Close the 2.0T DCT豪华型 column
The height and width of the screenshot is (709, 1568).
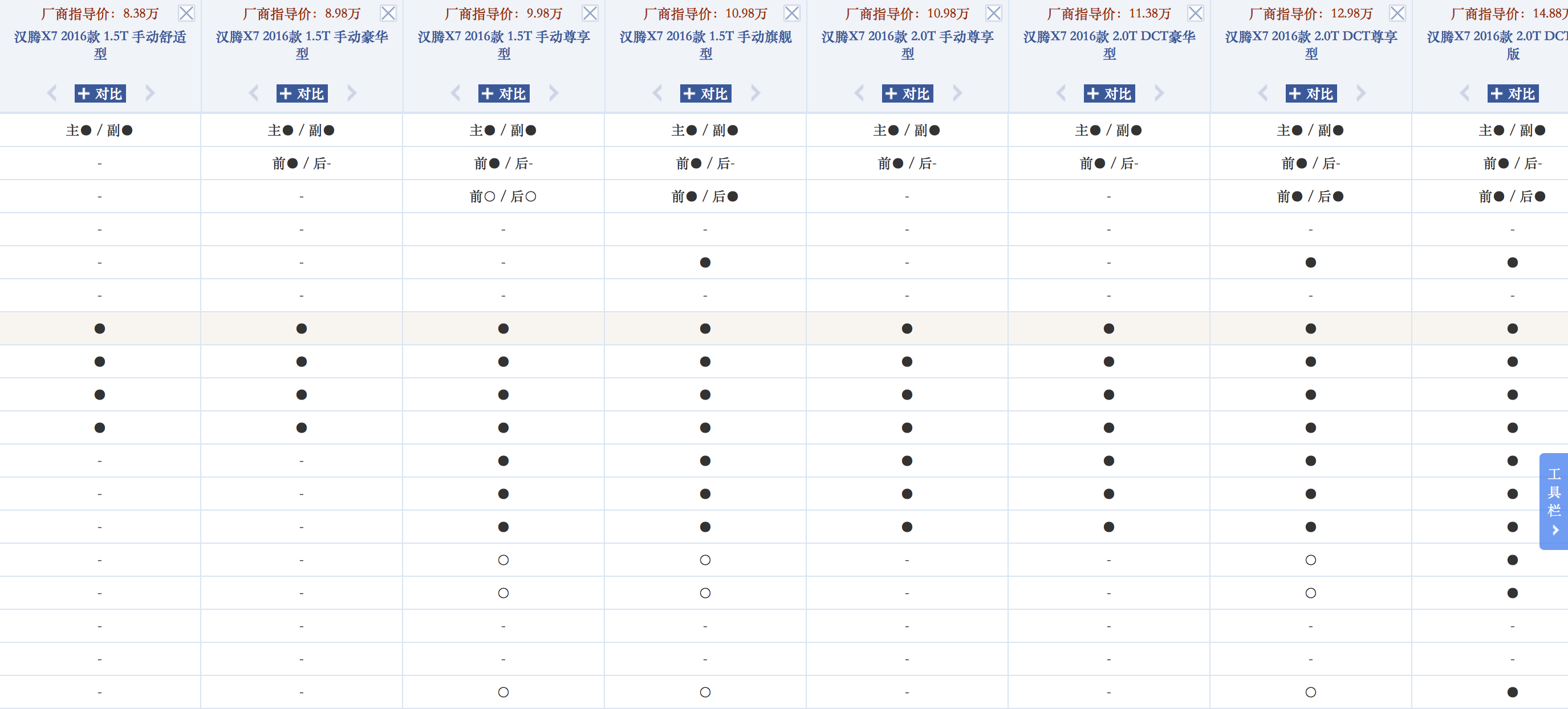tap(1196, 13)
